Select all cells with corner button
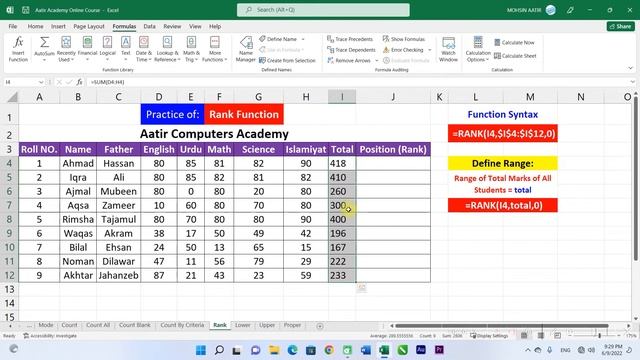640x360 pixels. (12, 97)
